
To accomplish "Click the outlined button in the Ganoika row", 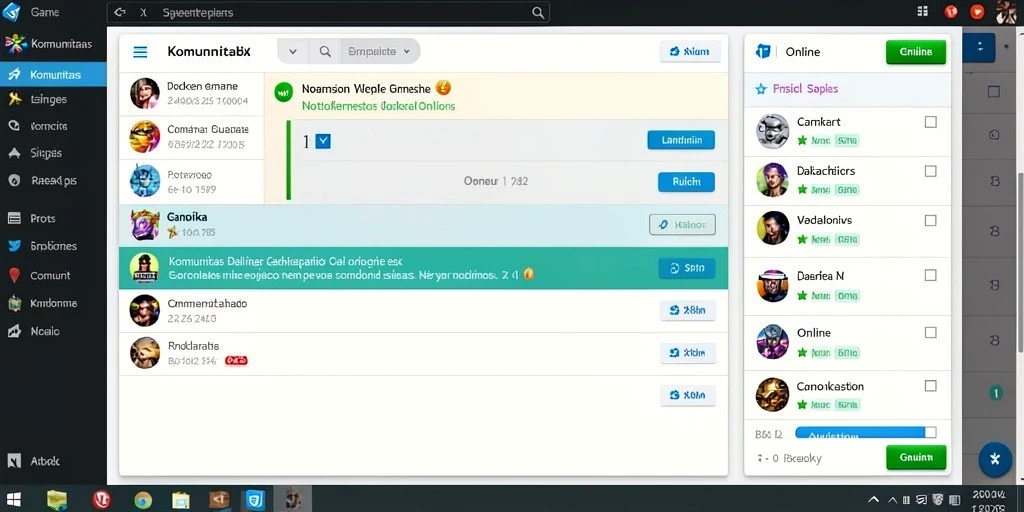I will (x=682, y=225).
